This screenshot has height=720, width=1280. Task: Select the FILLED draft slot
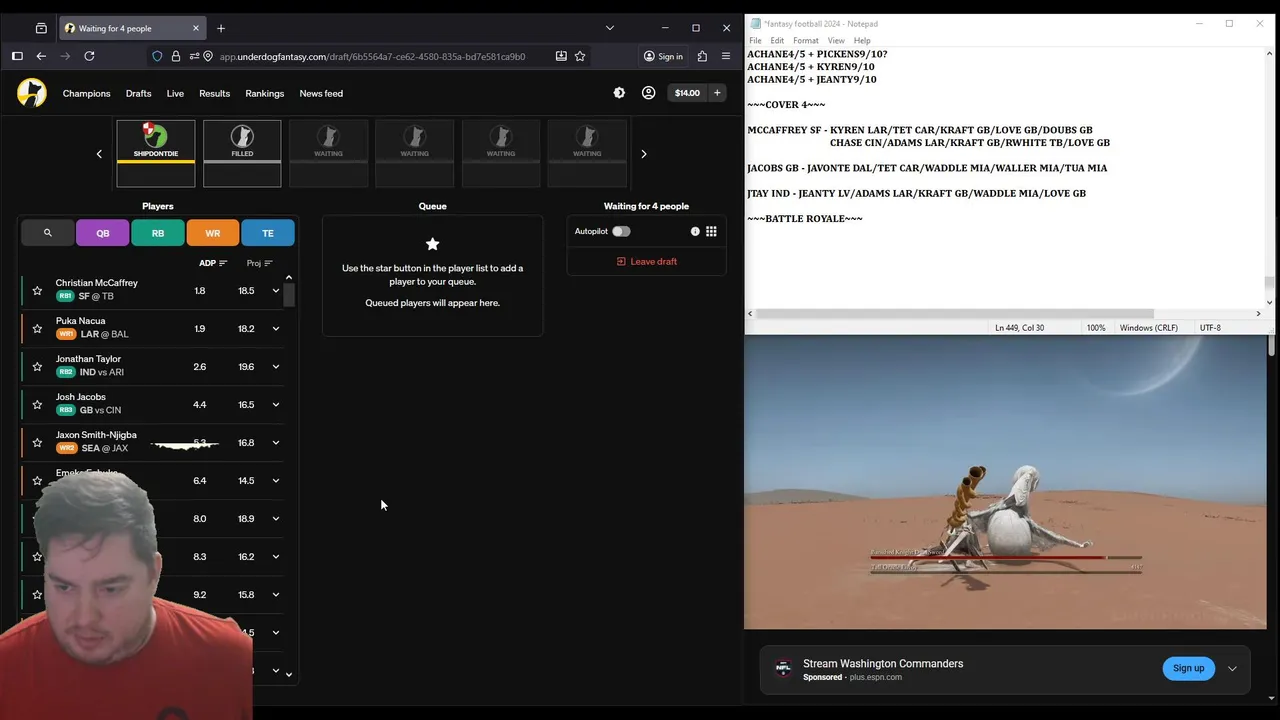(x=242, y=153)
